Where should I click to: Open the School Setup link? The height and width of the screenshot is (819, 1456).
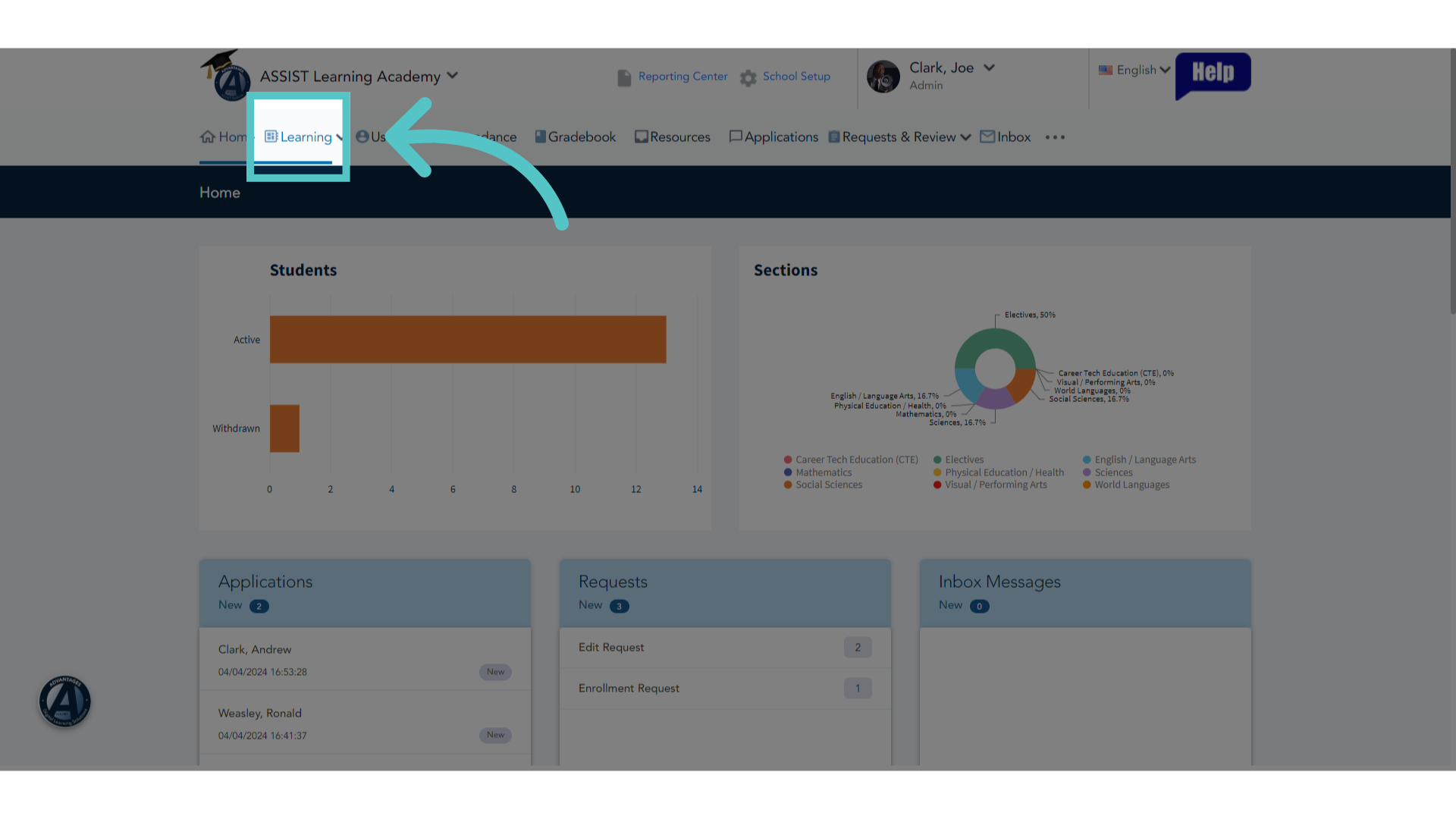click(x=796, y=77)
